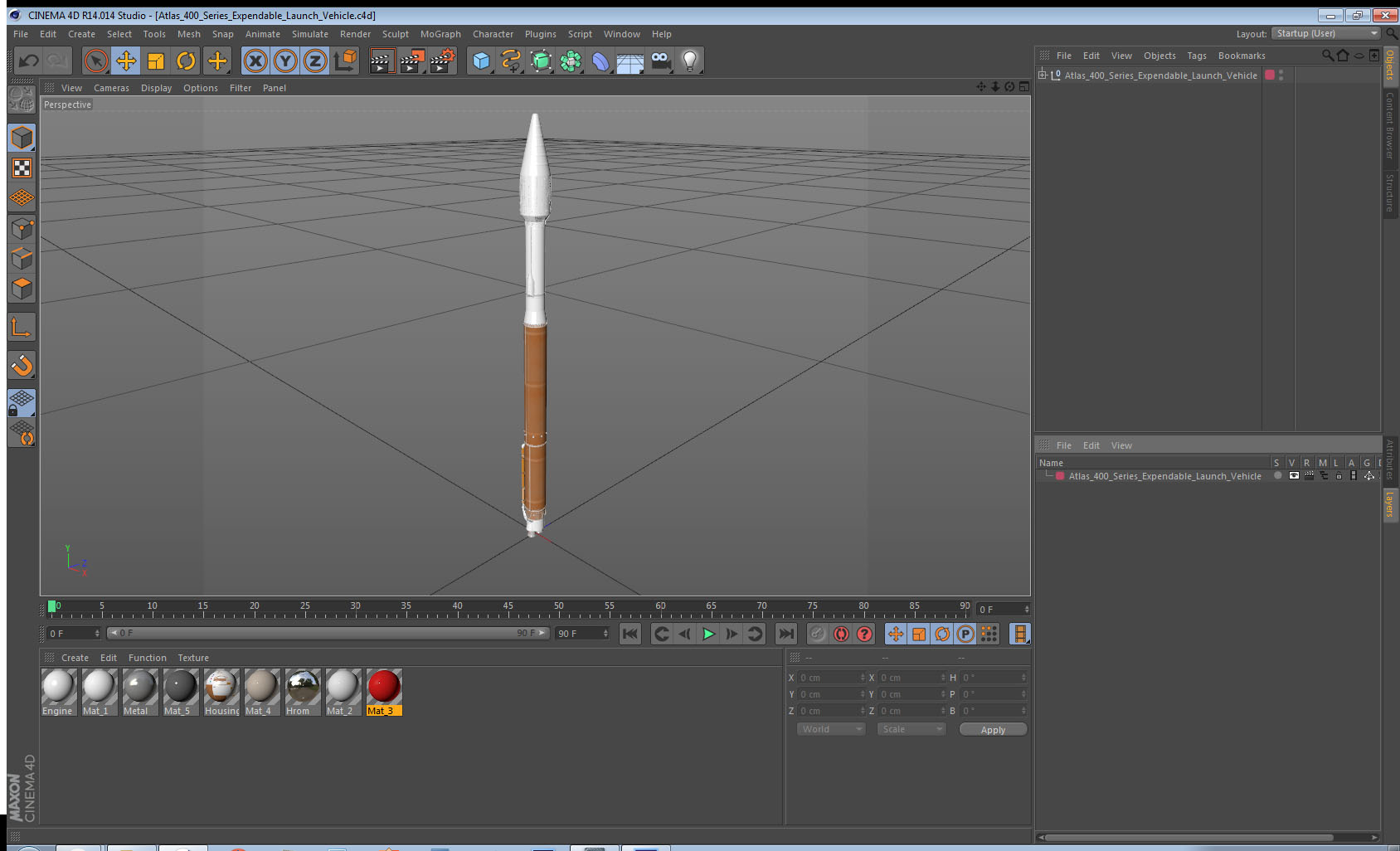Select the Move tool
This screenshot has height=851, width=1400.
[126, 61]
